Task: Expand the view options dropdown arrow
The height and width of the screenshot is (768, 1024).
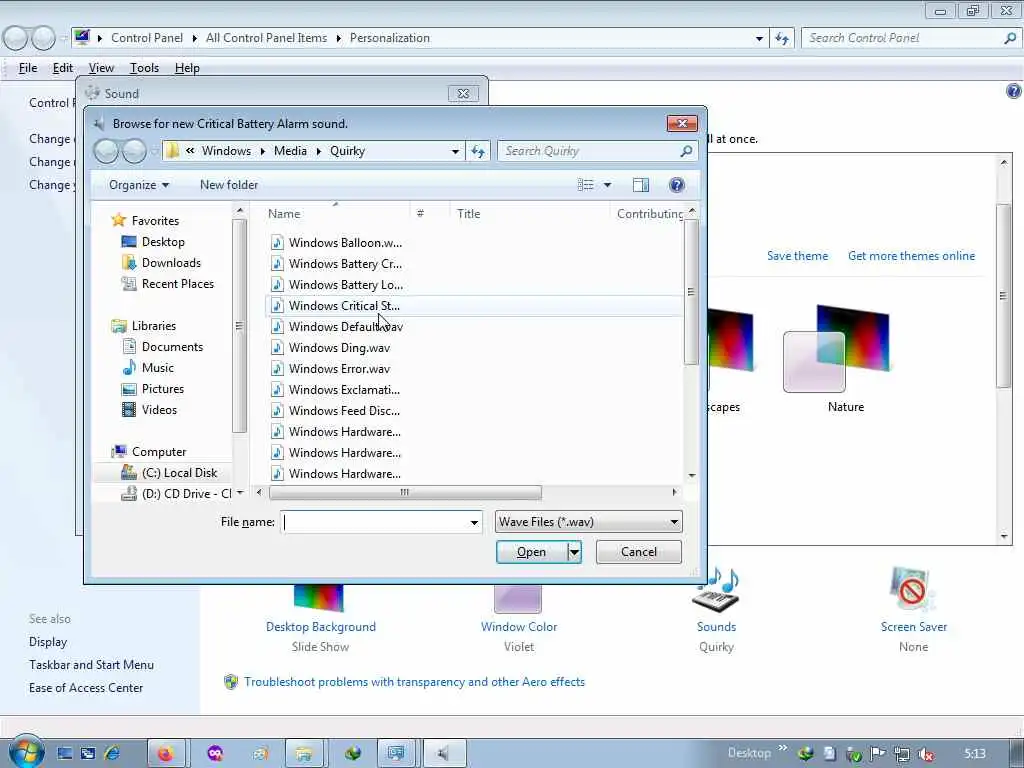Action: pyautogui.click(x=607, y=185)
